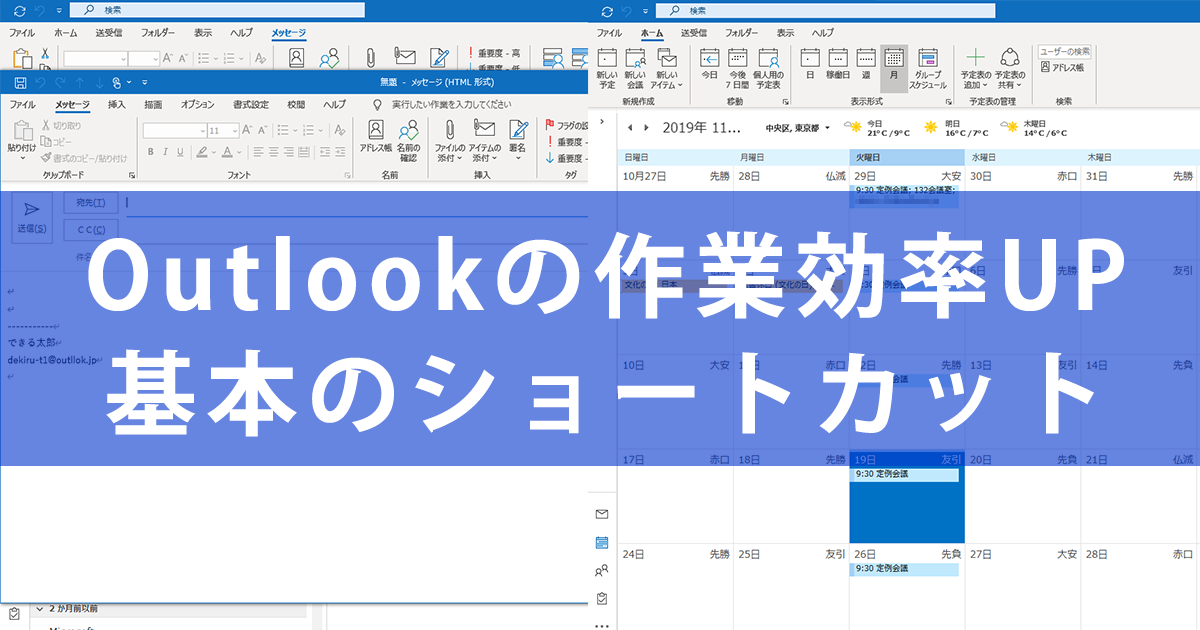Open 描画 tab in message window

[153, 104]
